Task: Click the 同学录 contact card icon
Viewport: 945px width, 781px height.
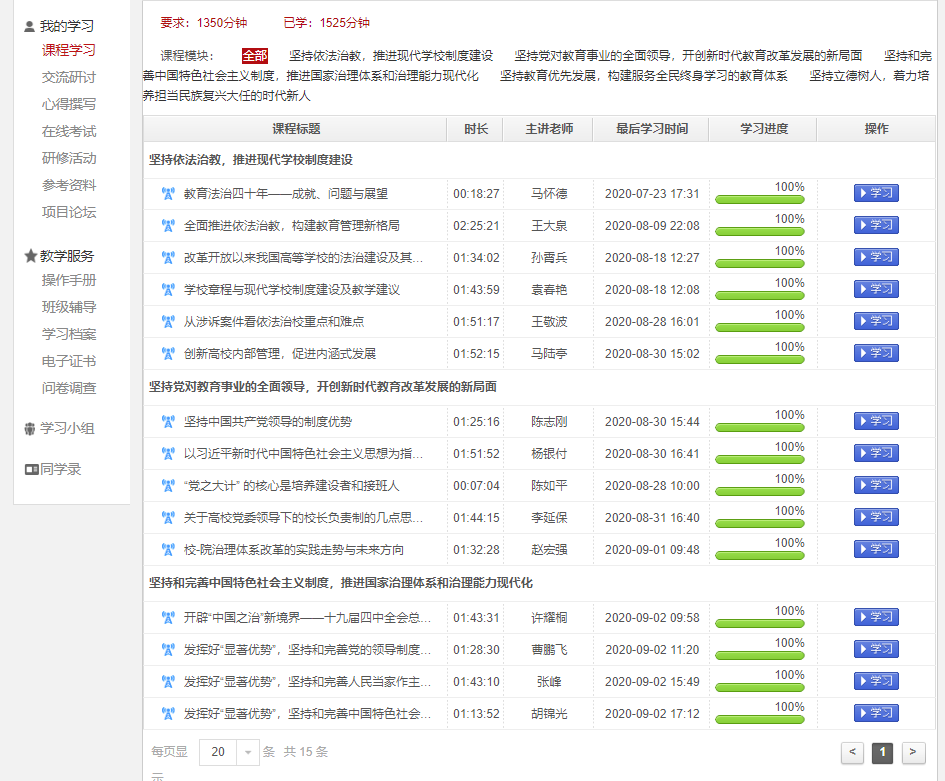Action: click(31, 469)
